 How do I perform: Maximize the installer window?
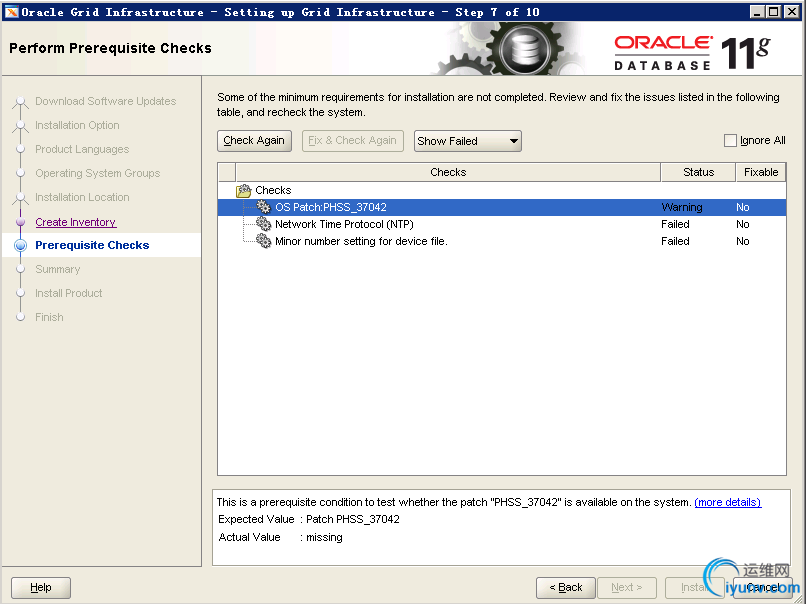(774, 12)
